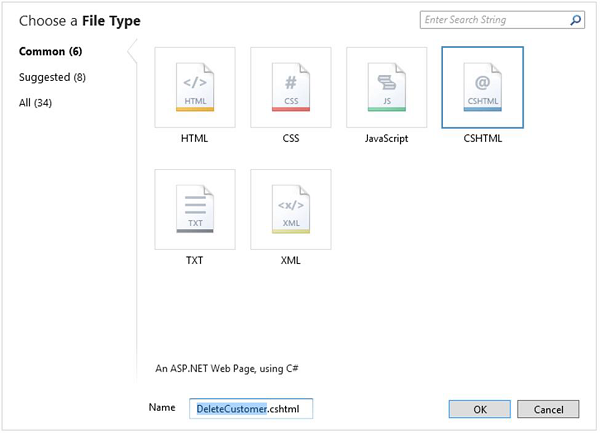Cancel the file type dialog

(548, 409)
